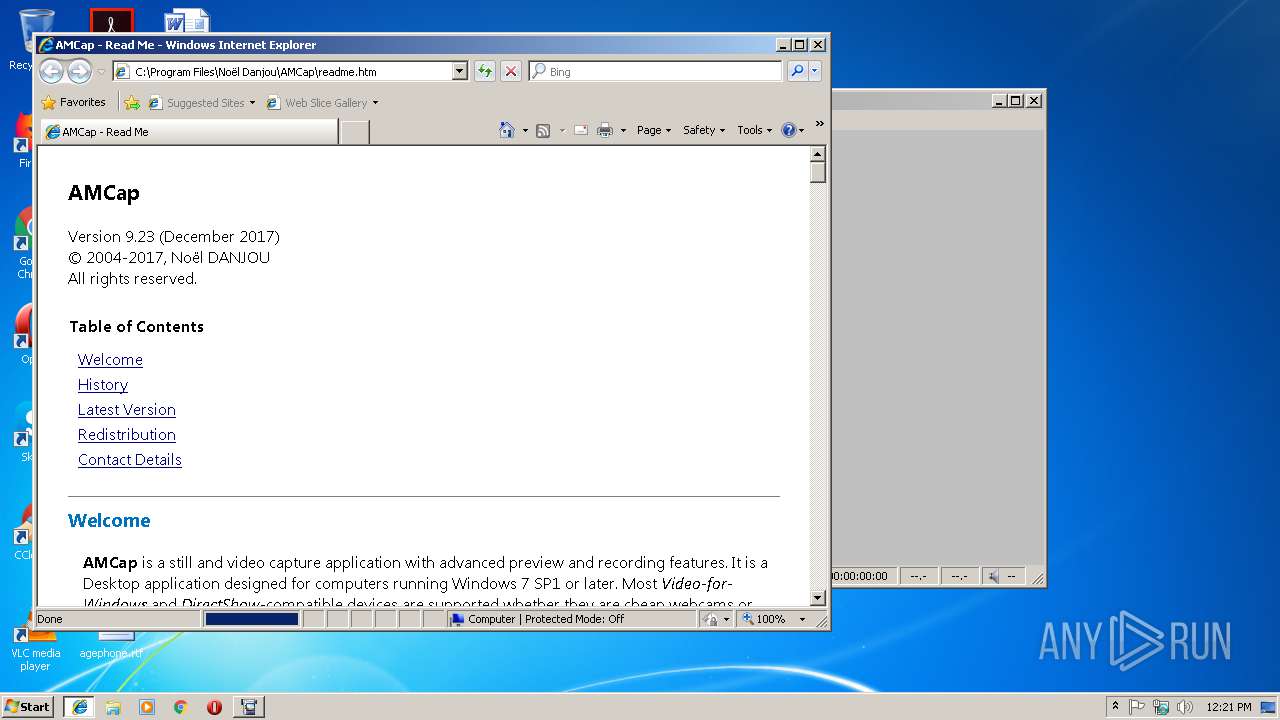The image size is (1280, 720).
Task: Show hidden tray icons arrow
Action: pos(1116,706)
